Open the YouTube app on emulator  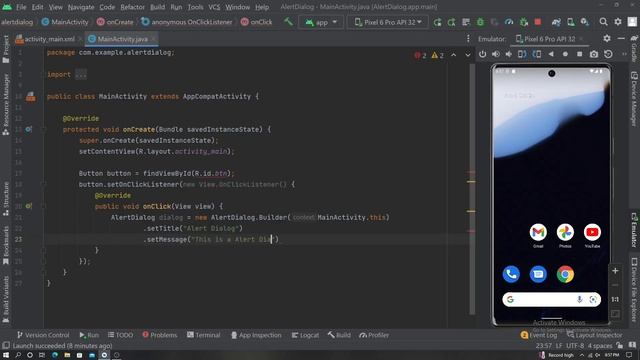click(x=592, y=235)
